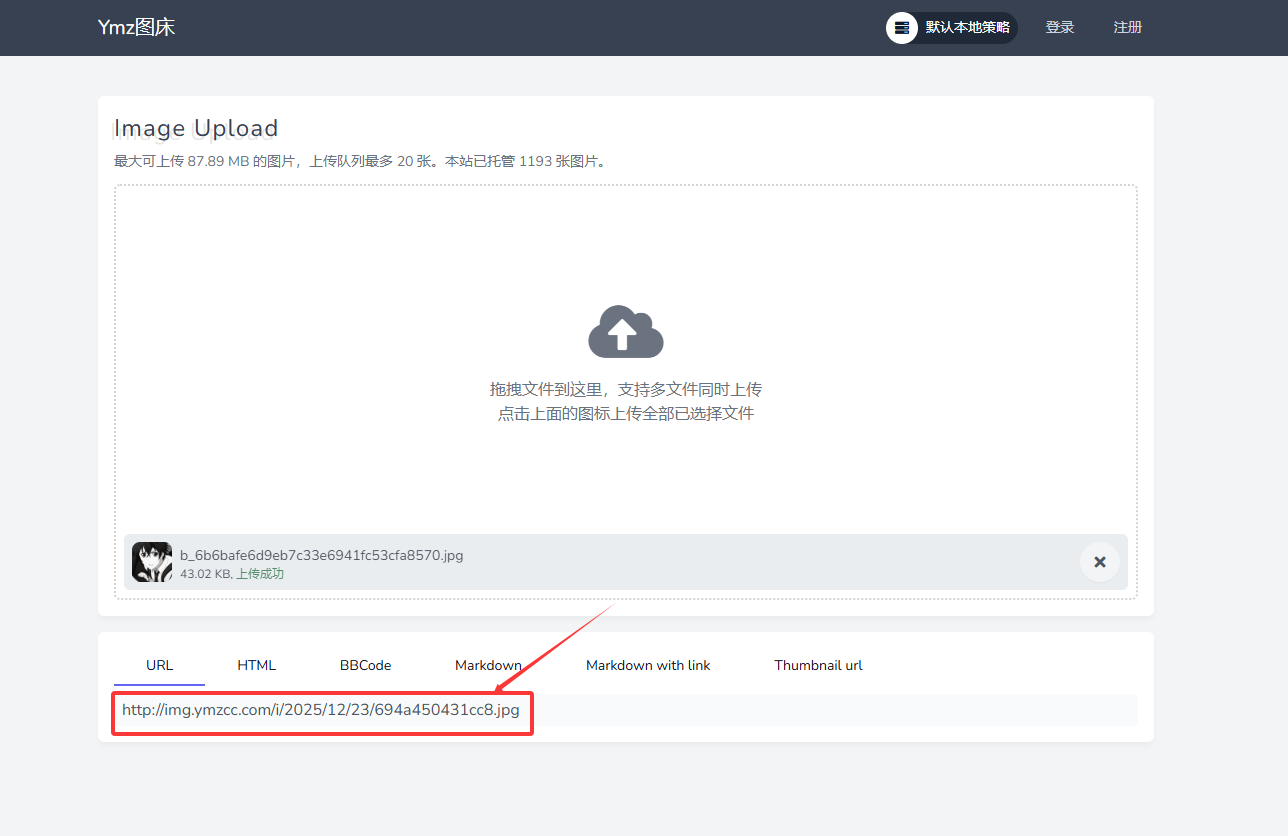
Task: Click the 最大可上传 87.89 MB info line
Action: coord(360,161)
